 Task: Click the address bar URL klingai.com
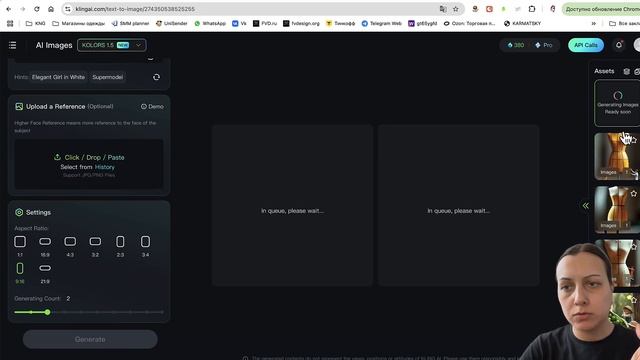(x=135, y=9)
